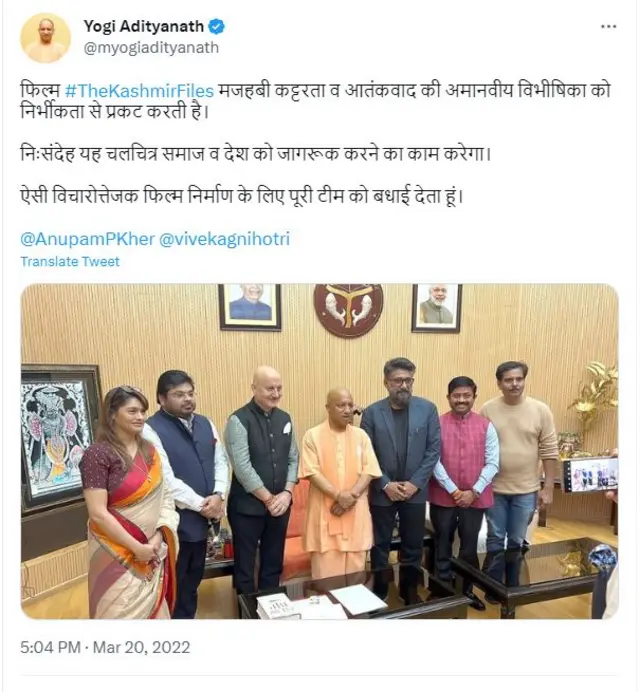
Task: Visit the @vivekagnihotri mention
Action: 224,239
